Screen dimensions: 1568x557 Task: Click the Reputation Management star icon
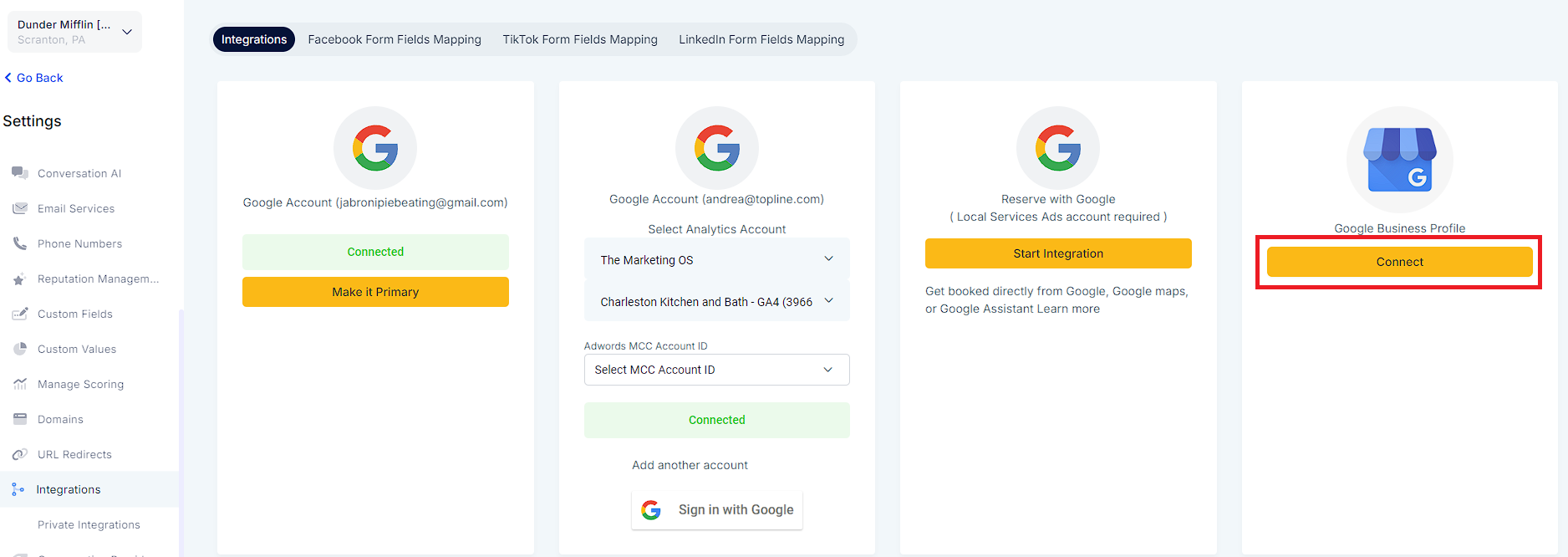(19, 279)
